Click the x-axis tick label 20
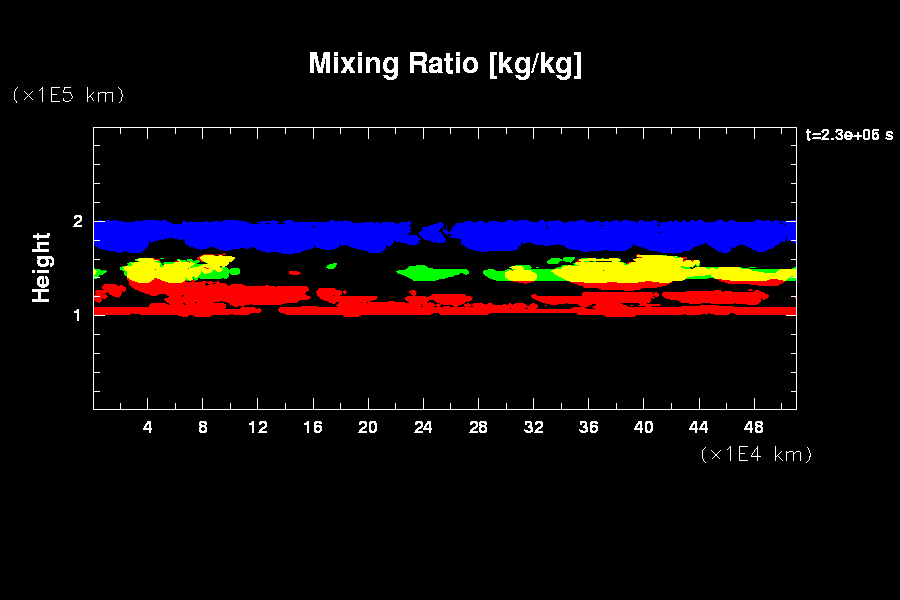Screen dimensions: 900x600 (368, 427)
